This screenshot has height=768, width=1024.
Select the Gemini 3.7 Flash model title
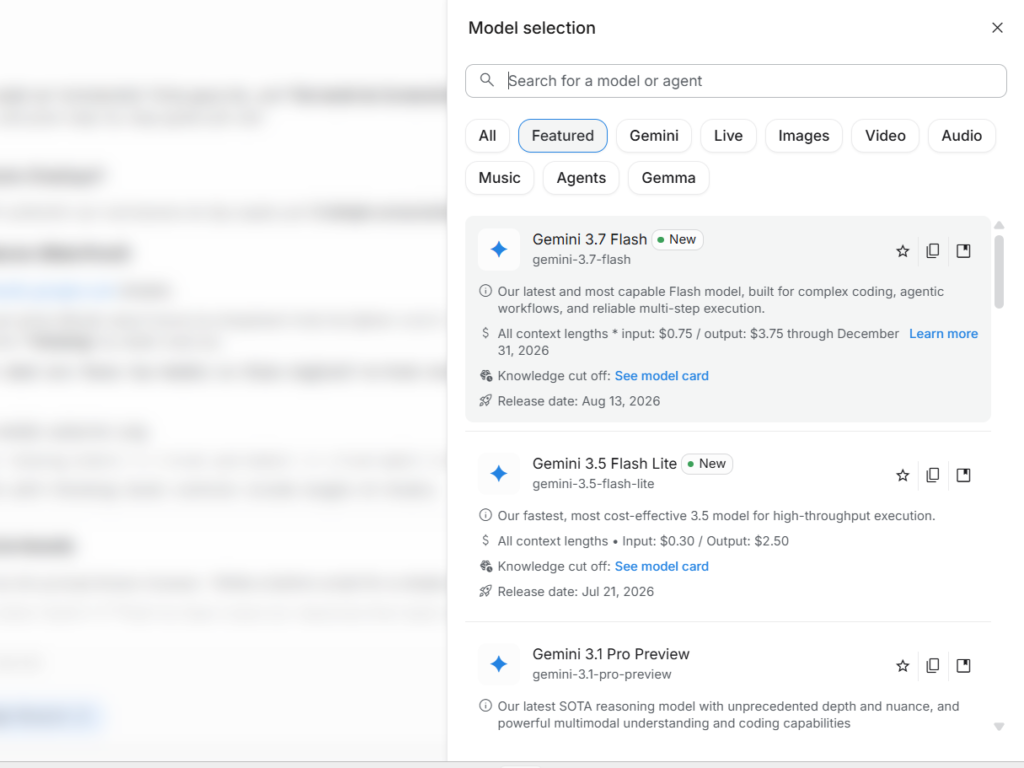(x=590, y=239)
